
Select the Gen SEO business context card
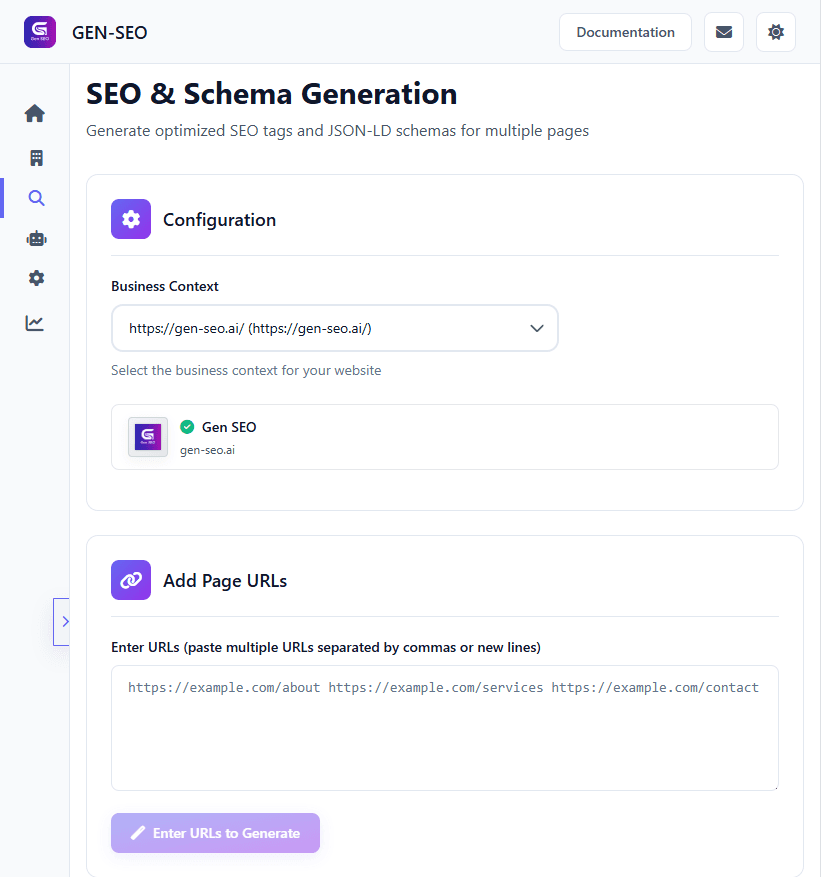(444, 437)
